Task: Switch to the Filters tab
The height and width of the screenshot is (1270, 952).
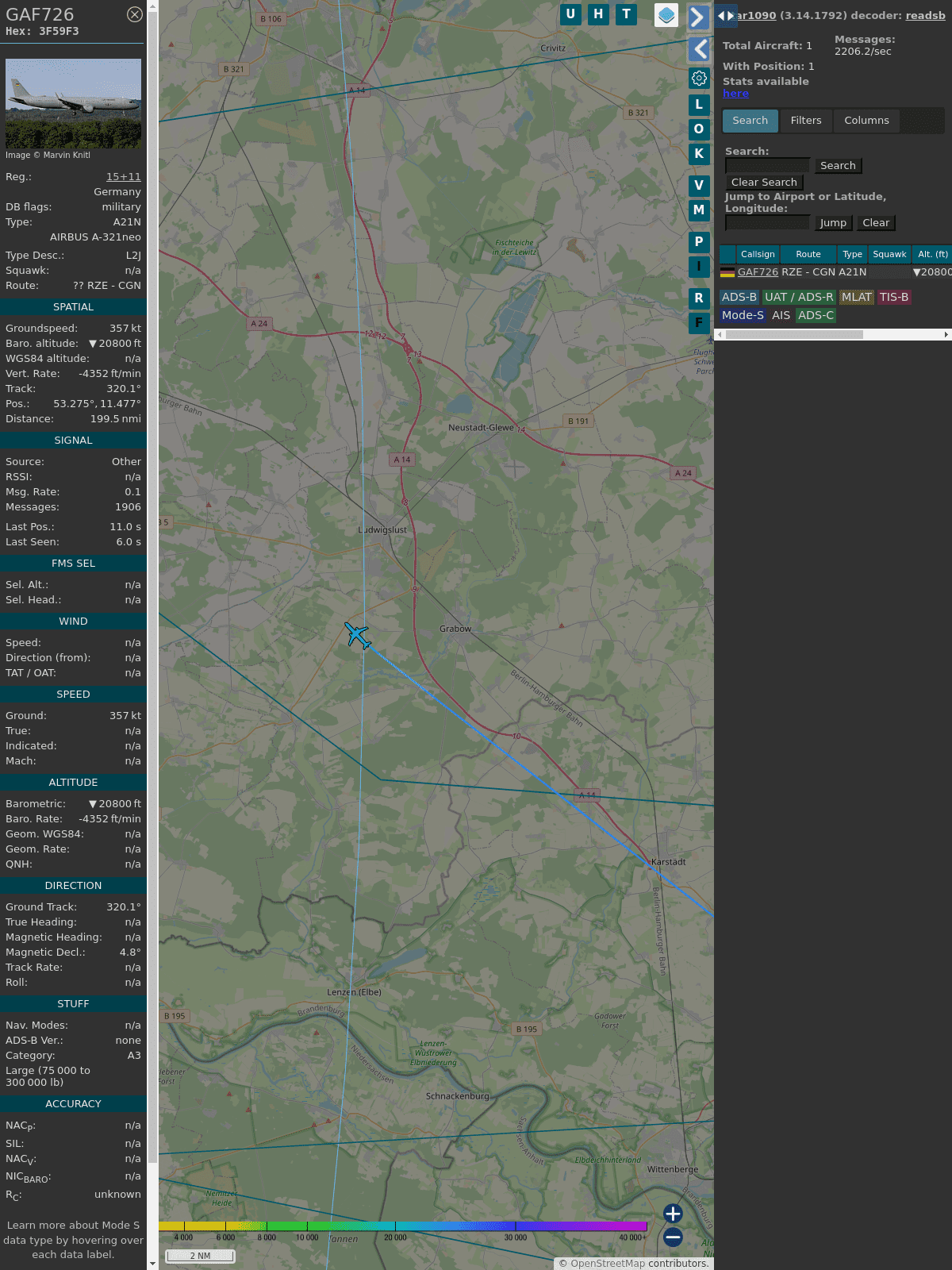Action: click(805, 121)
